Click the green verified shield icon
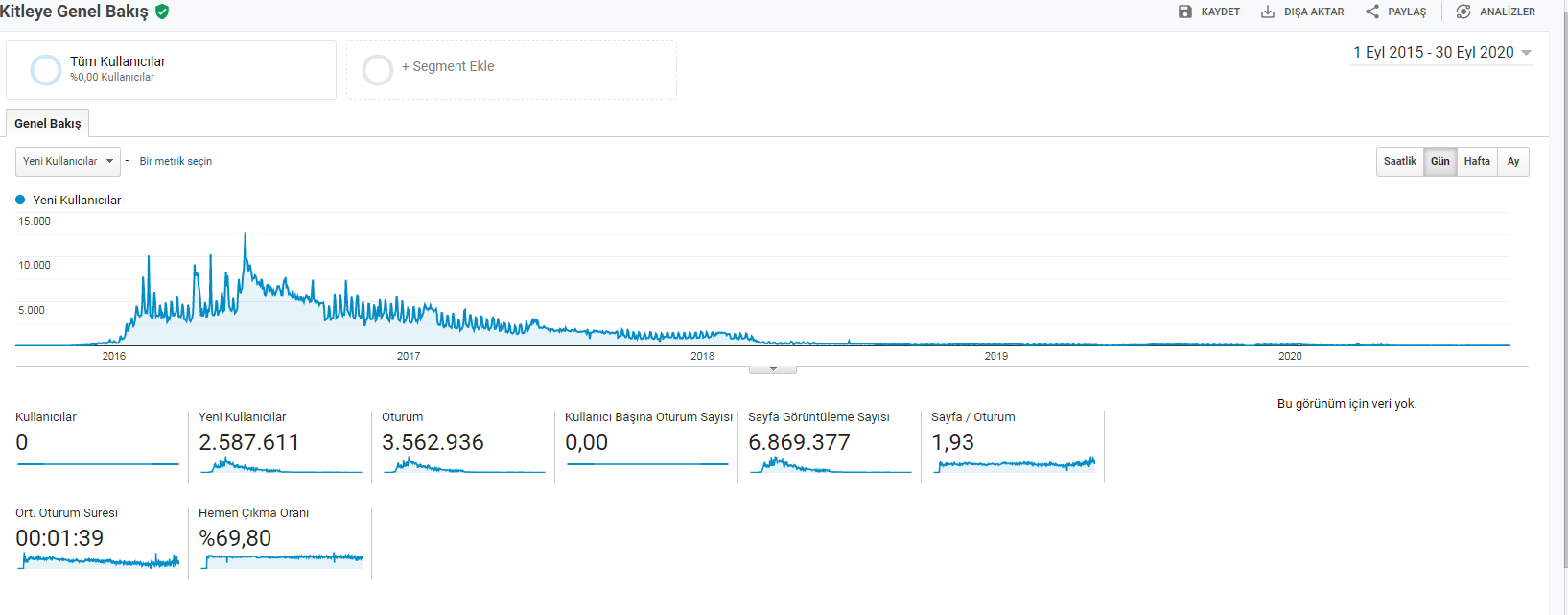 162,12
